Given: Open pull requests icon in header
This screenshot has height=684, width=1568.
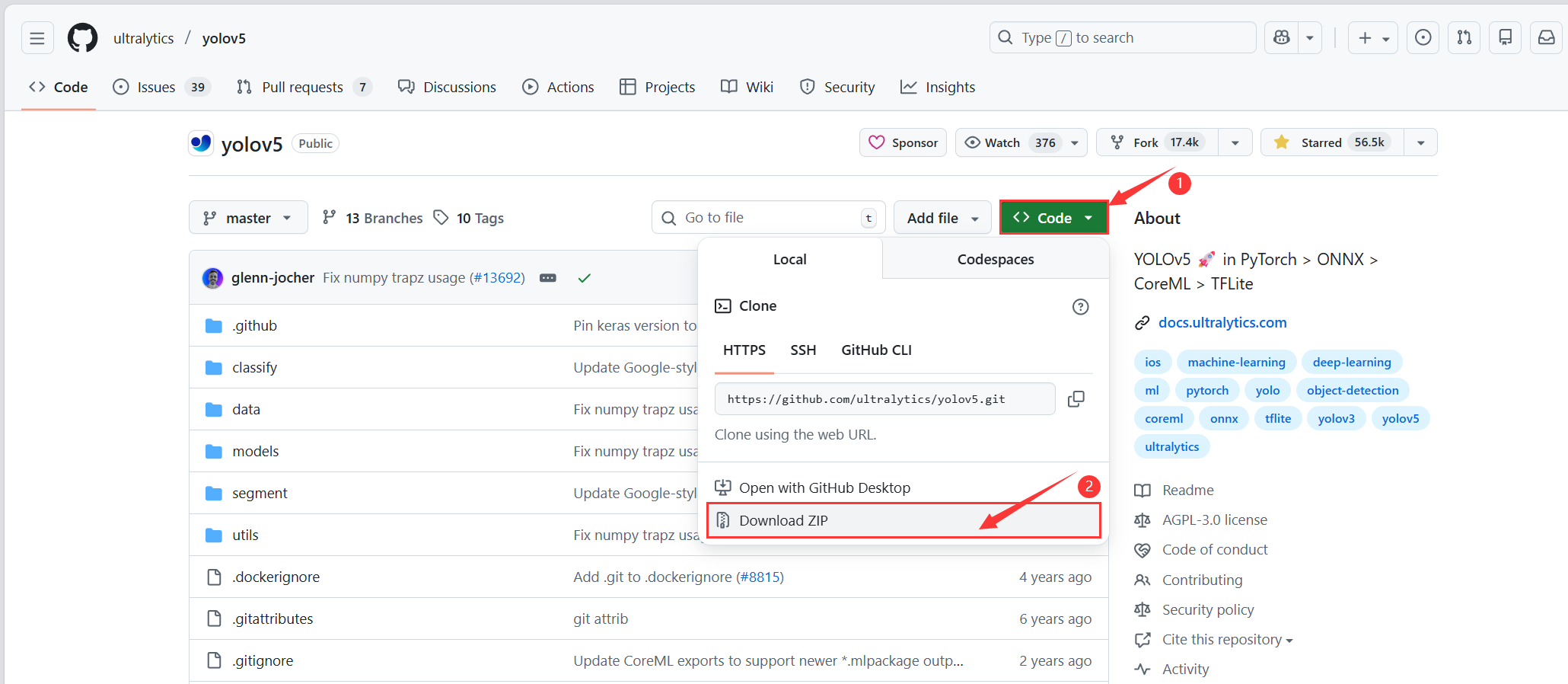Looking at the screenshot, I should (x=1464, y=37).
